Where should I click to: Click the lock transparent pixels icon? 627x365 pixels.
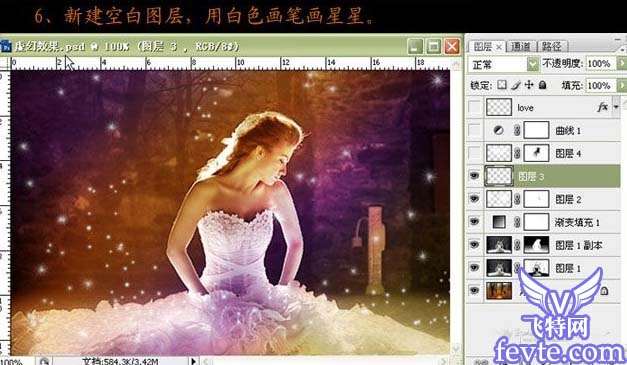point(502,85)
